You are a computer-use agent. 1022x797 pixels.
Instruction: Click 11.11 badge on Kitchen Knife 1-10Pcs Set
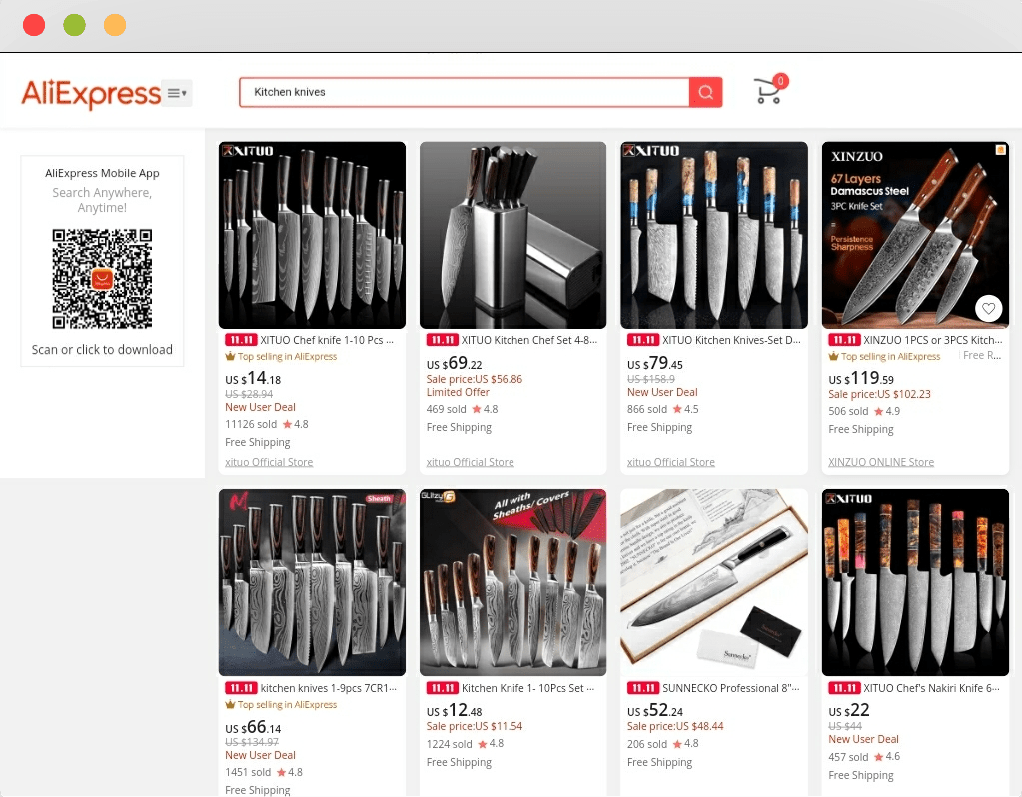tap(443, 688)
